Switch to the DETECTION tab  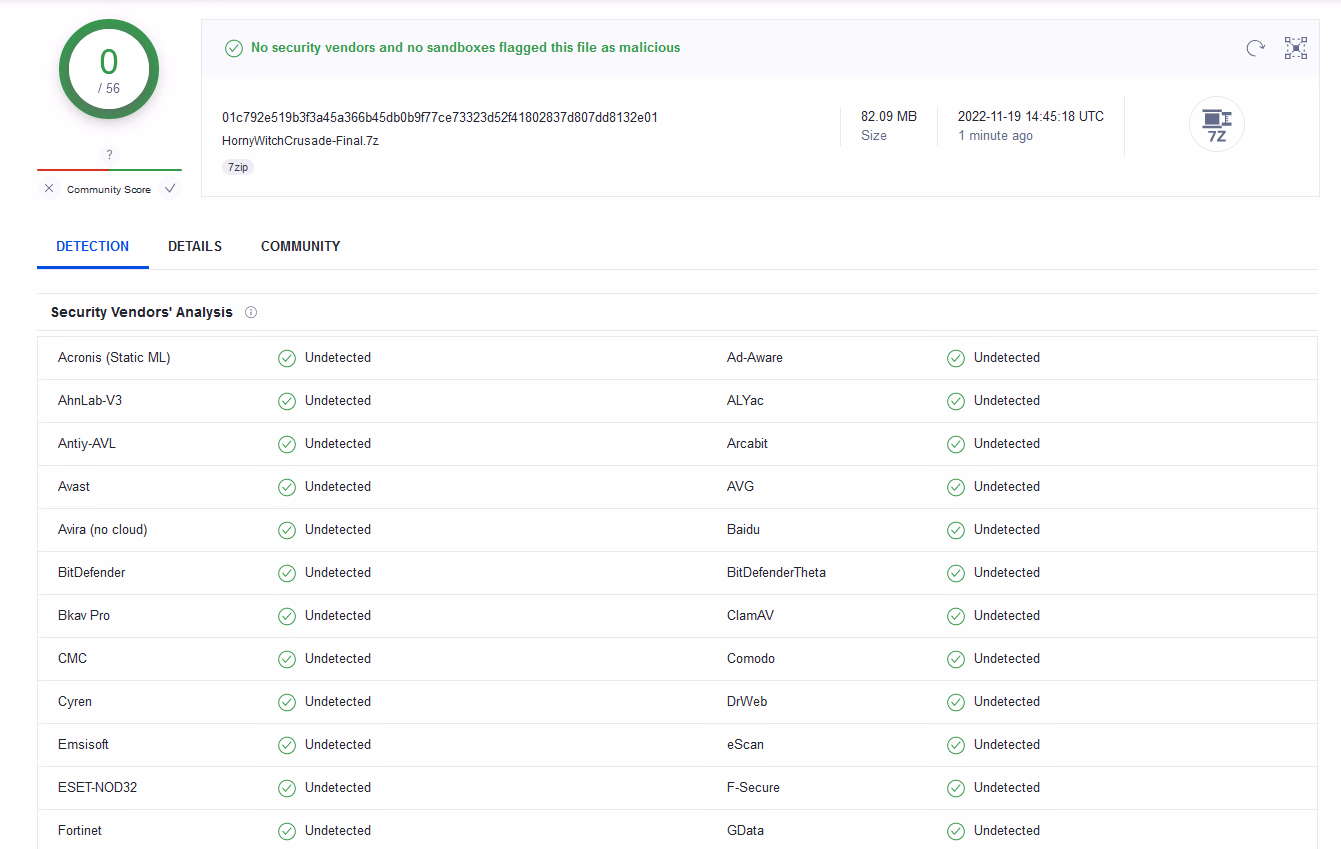click(93, 246)
